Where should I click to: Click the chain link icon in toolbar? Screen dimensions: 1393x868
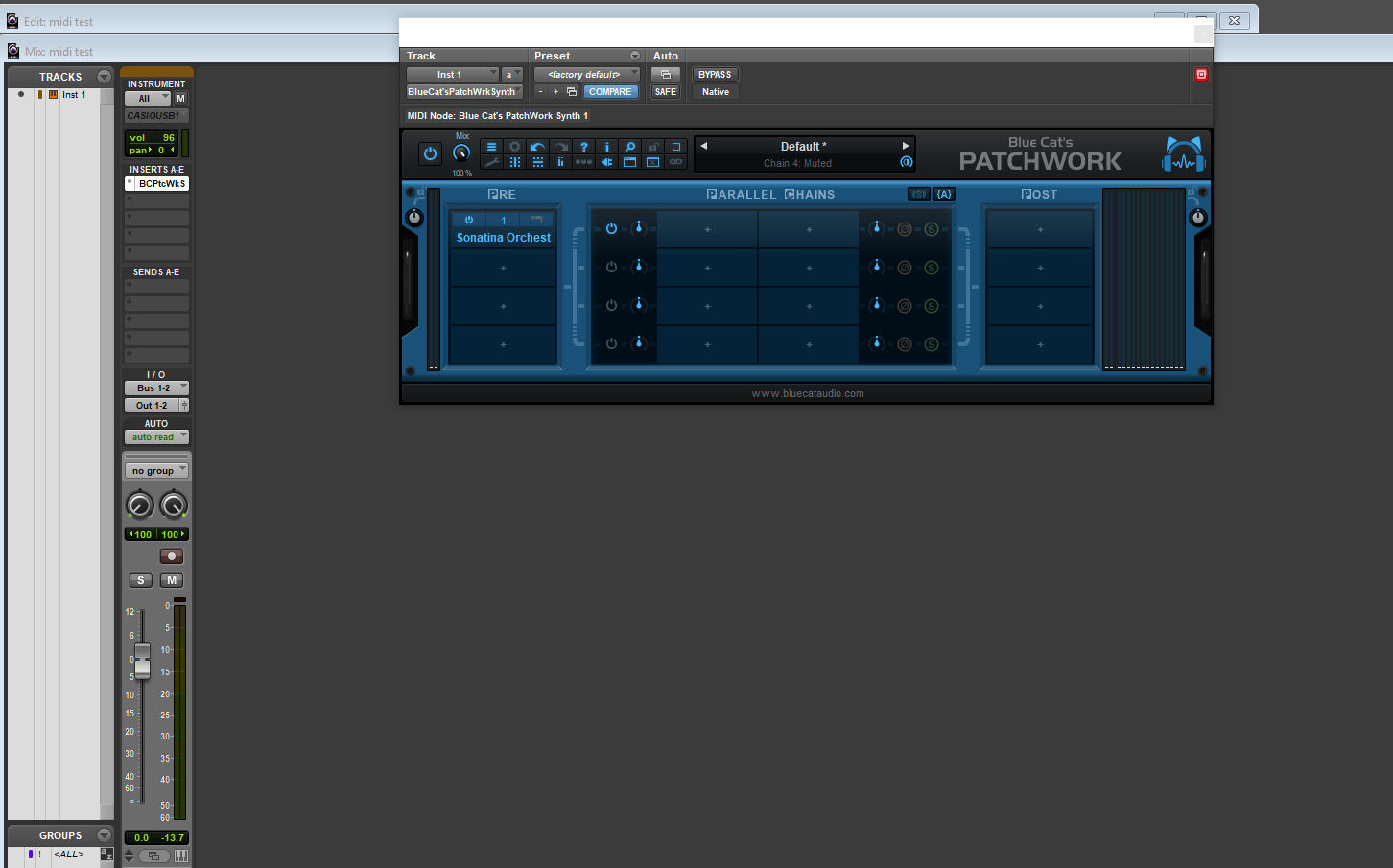click(x=675, y=162)
